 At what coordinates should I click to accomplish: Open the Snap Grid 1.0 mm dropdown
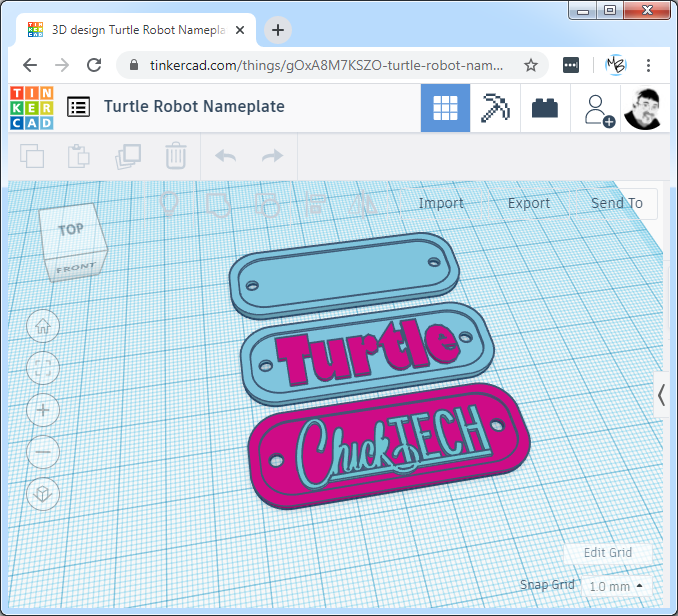click(x=616, y=587)
